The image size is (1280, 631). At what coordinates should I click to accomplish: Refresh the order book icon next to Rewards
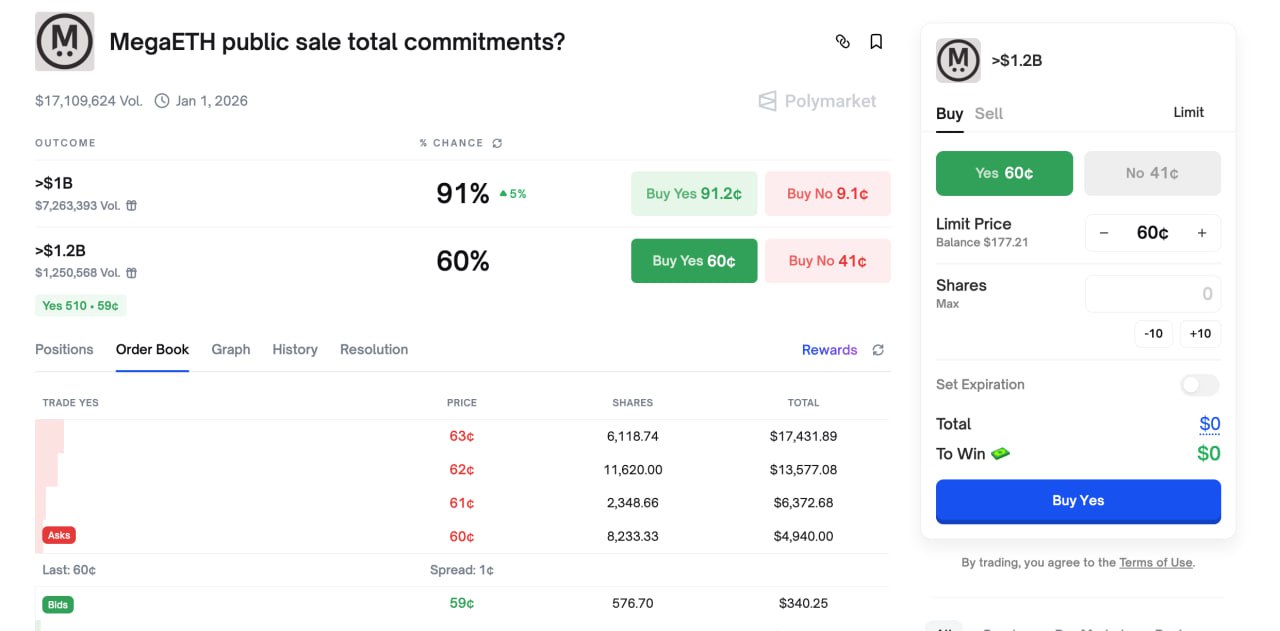click(878, 350)
